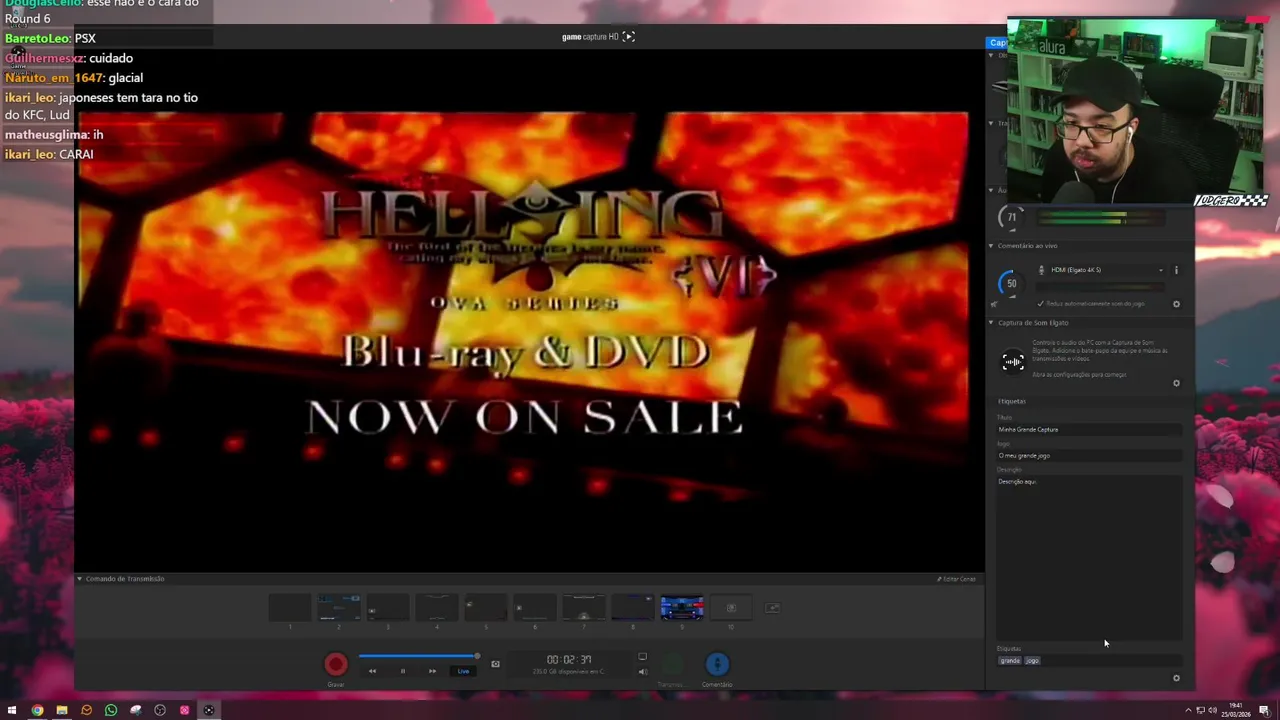This screenshot has width=1280, height=720.
Task: Open the HDMI (Elgato 4K S) input dropdown
Action: (1101, 270)
